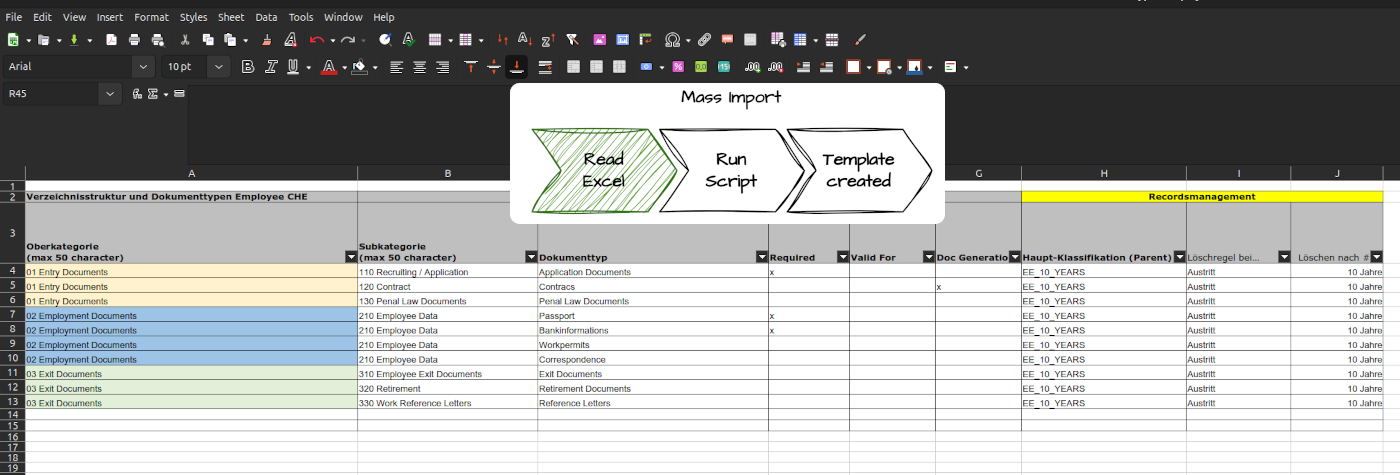
Task: Click the Print icon
Action: coord(134,40)
